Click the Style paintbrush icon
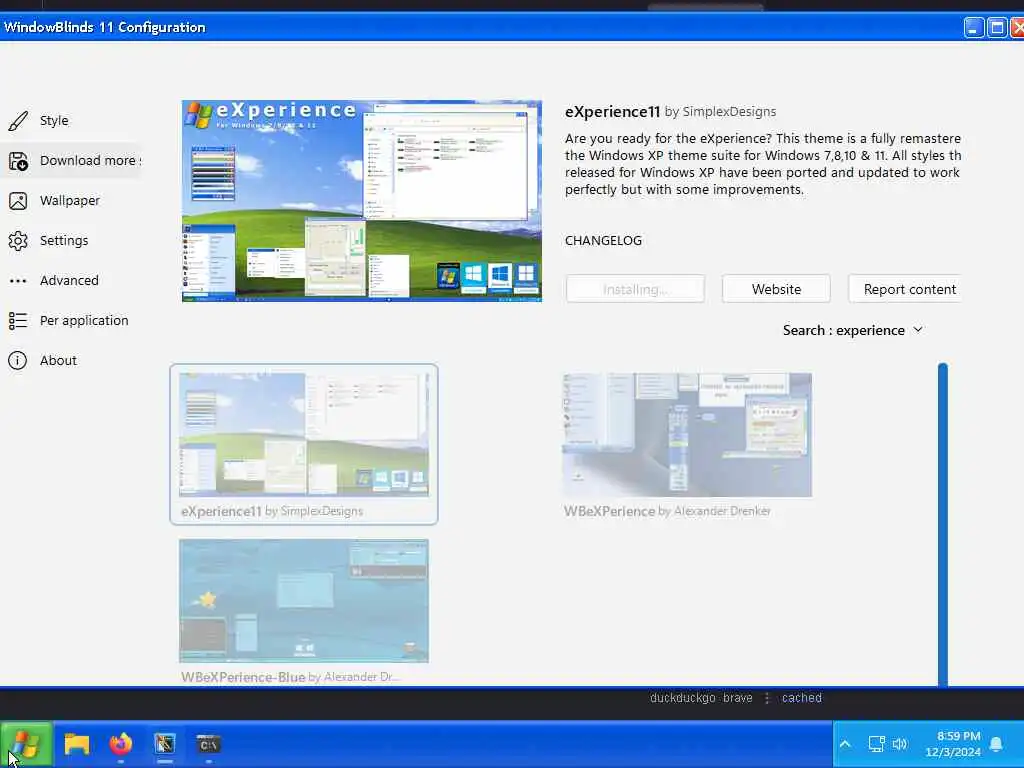1024x768 pixels. click(18, 121)
